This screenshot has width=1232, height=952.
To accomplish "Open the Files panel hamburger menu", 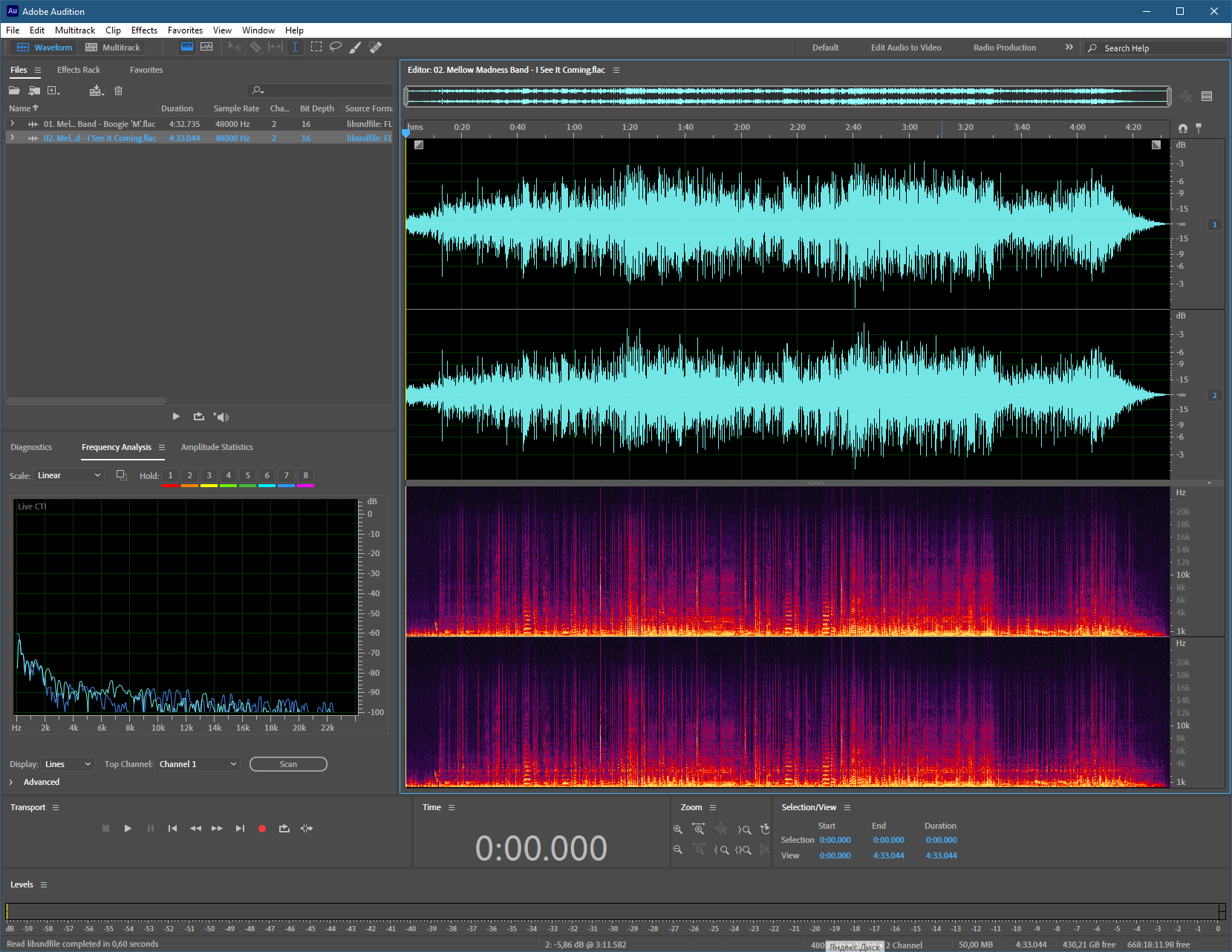I will click(x=38, y=70).
